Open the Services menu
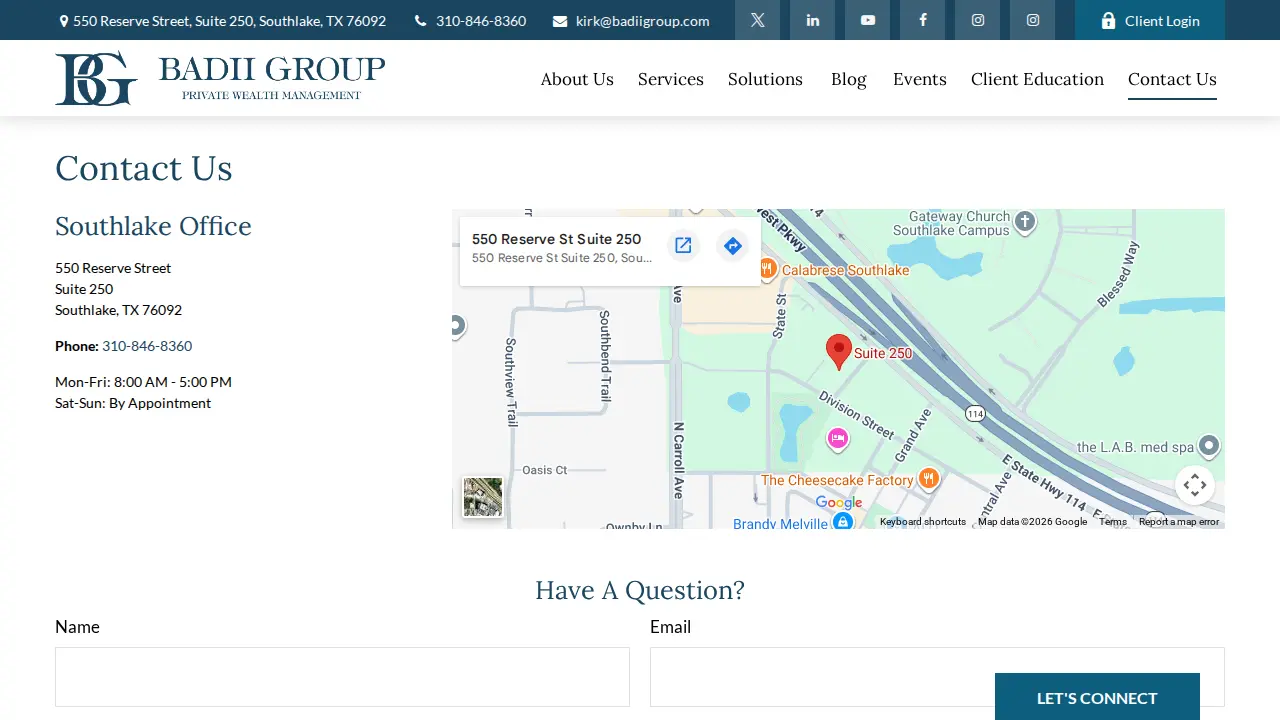This screenshot has height=720, width=1280. [671, 79]
